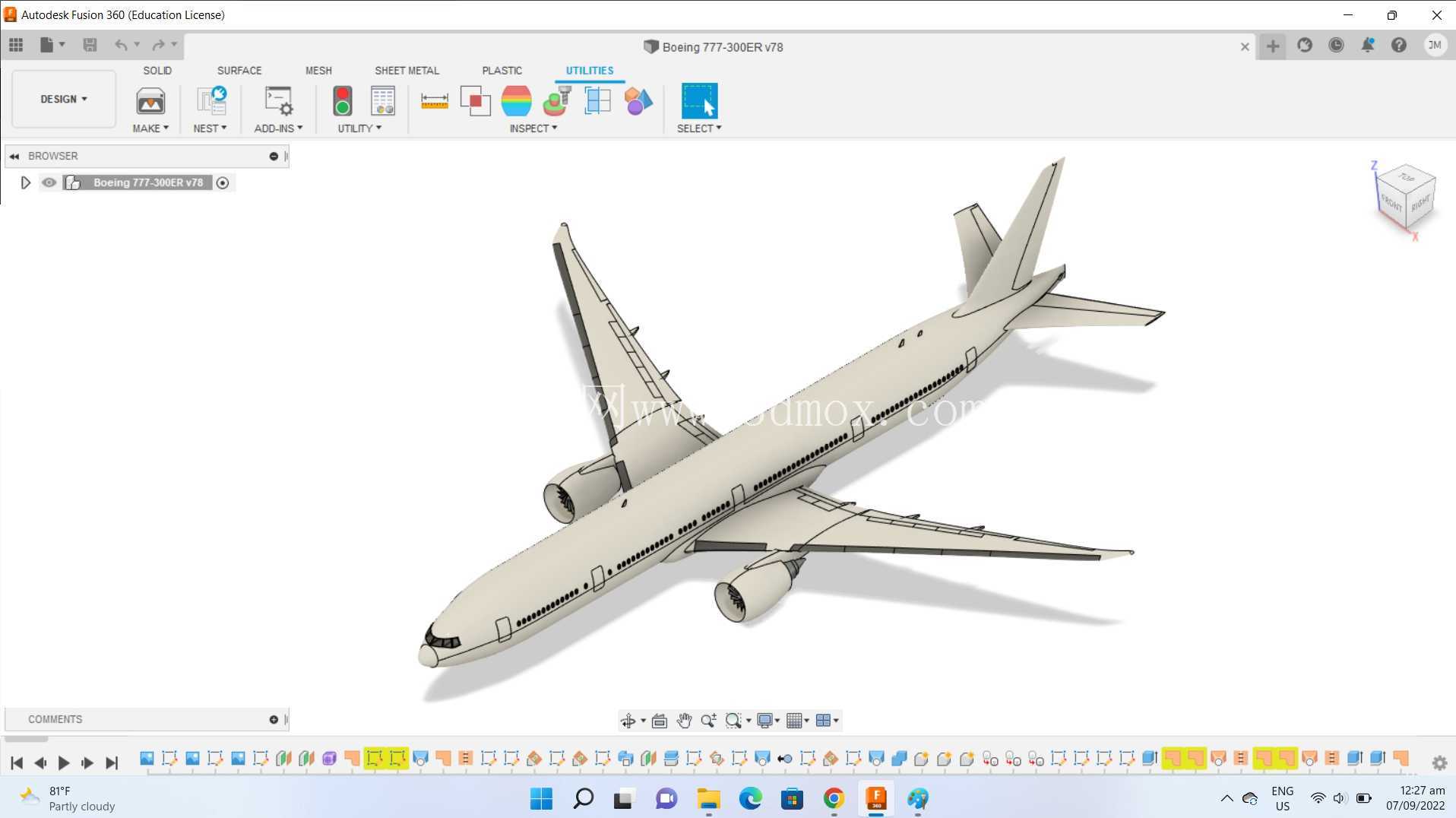Activate the Select tool icon

699,100
